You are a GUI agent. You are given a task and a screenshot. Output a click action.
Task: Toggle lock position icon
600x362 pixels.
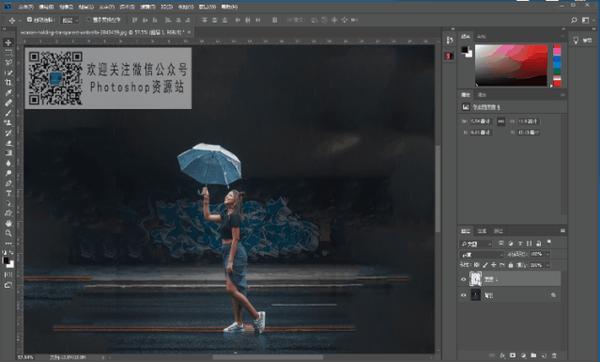(x=494, y=265)
